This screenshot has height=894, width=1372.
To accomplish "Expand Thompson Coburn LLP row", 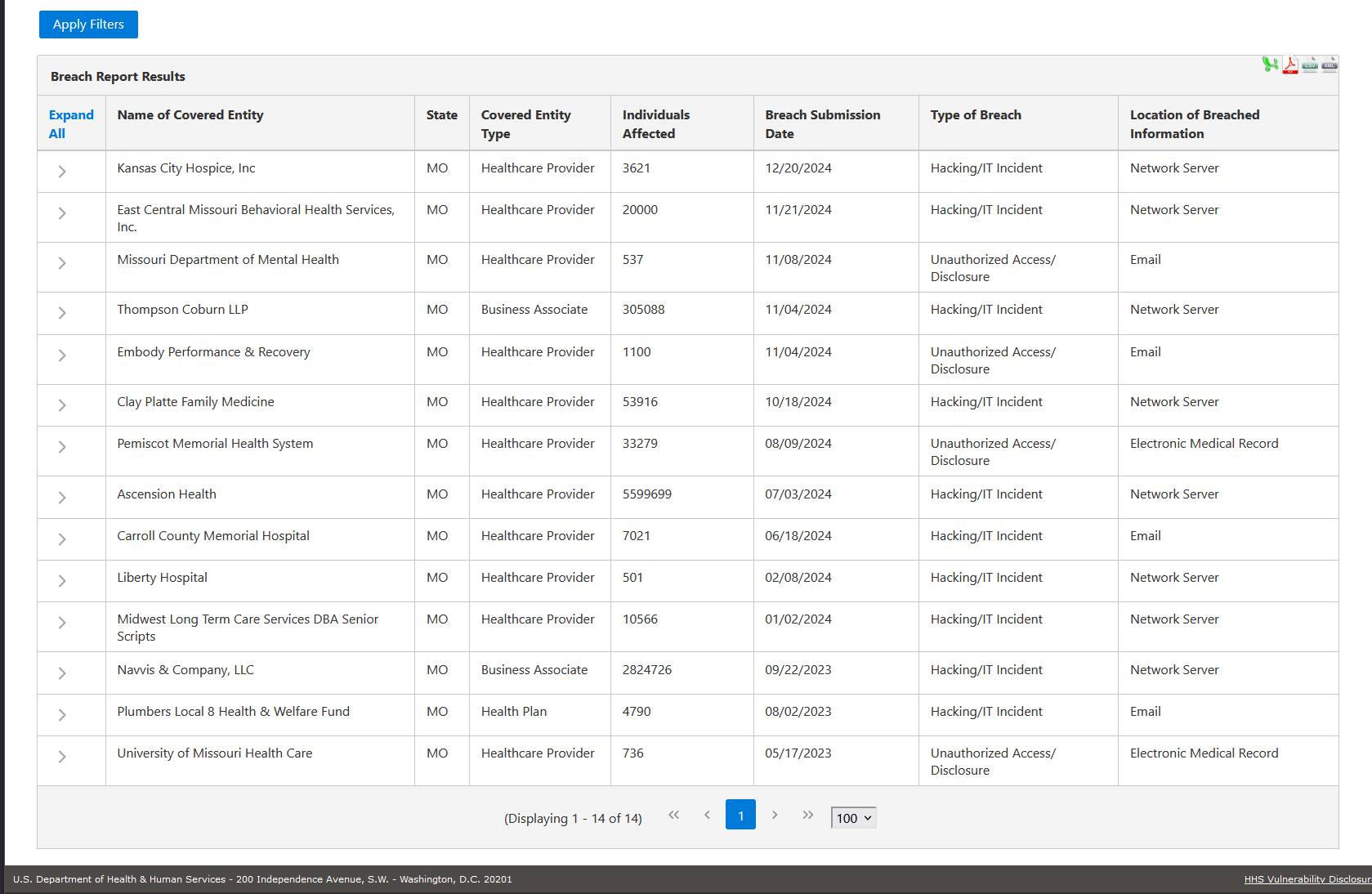I will click(62, 313).
